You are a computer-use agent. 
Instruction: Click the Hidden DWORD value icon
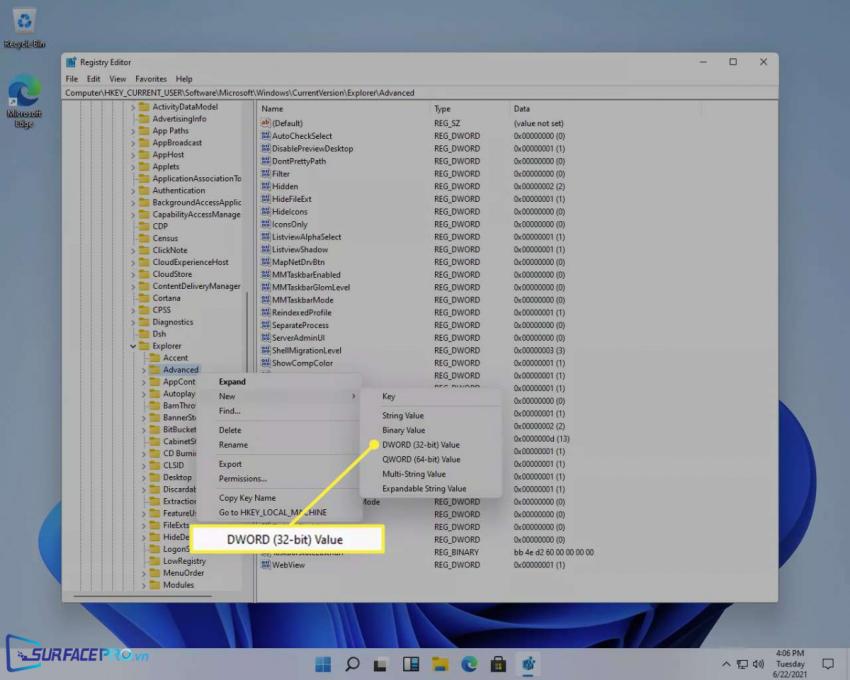266,186
